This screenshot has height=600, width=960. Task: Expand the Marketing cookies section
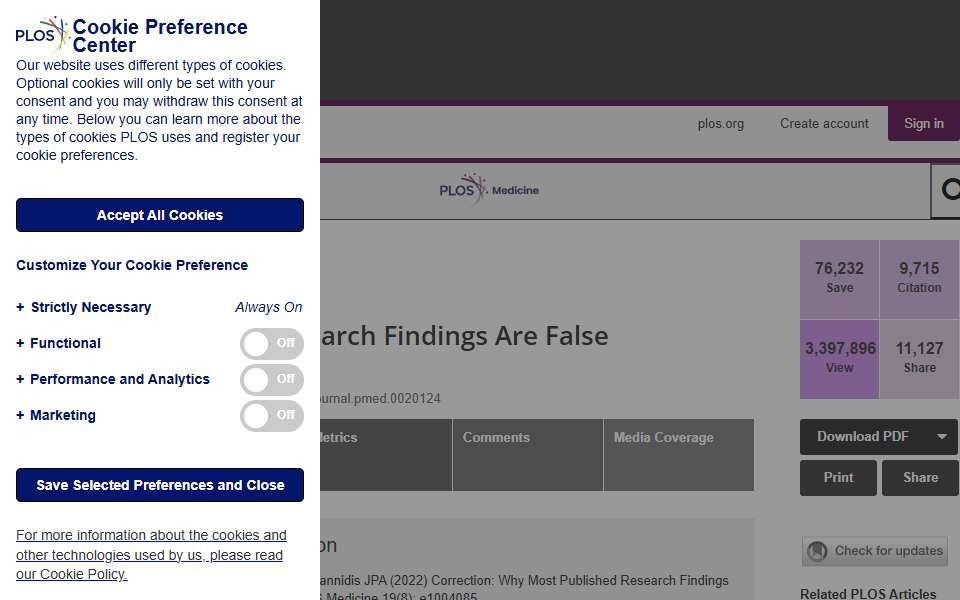(x=56, y=416)
